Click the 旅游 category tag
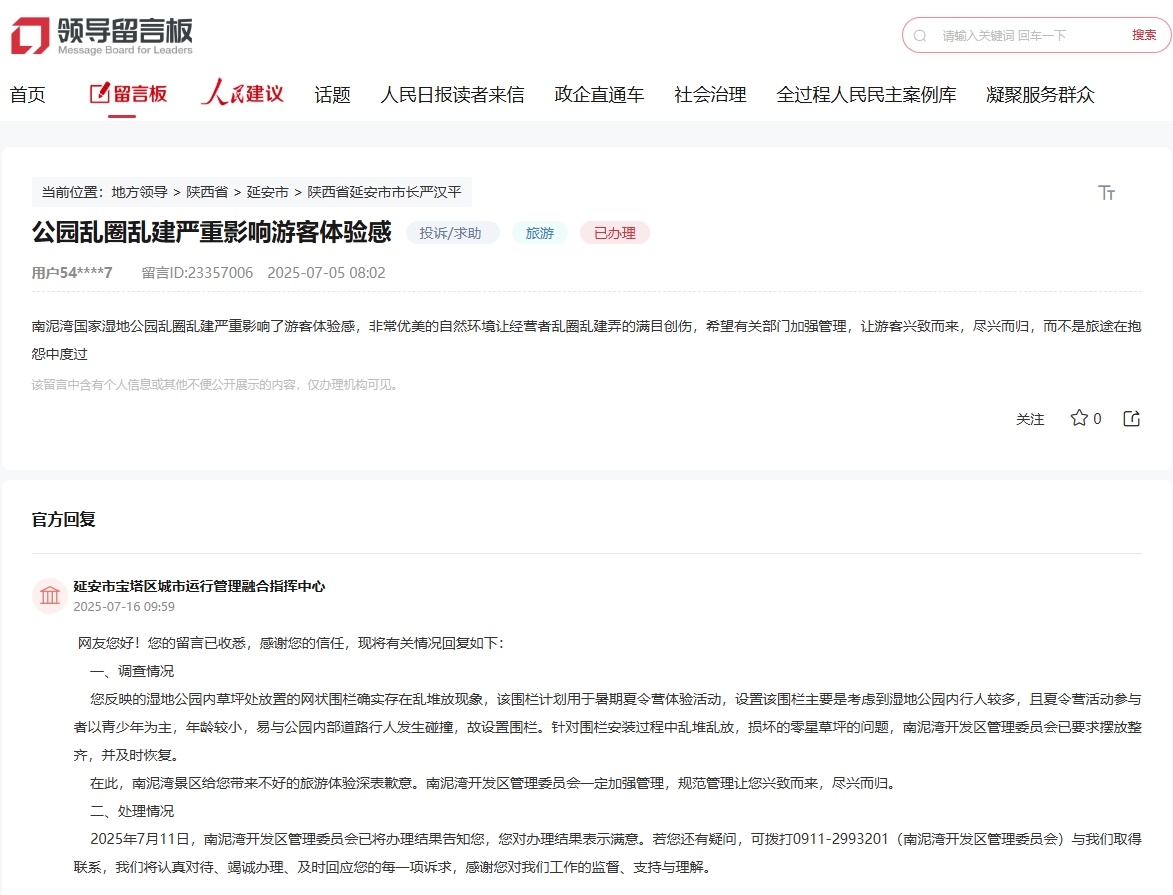The height and width of the screenshot is (895, 1173). click(540, 233)
